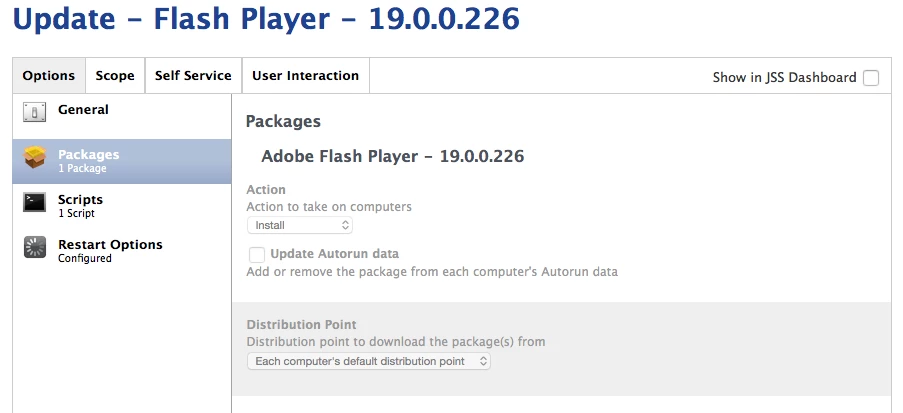This screenshot has height=413, width=903.
Task: Select General in the sidebar list
Action: pyautogui.click(x=84, y=110)
